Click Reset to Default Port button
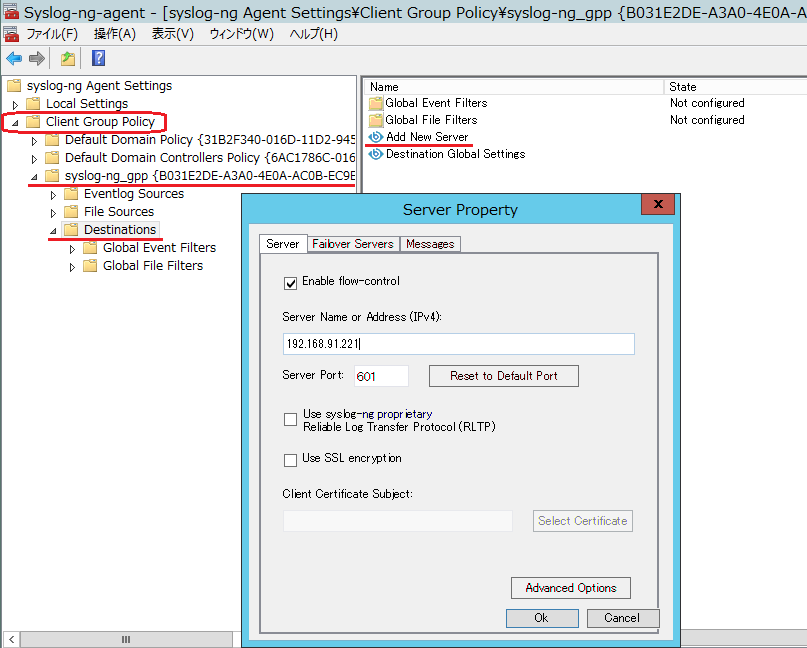 tap(504, 376)
